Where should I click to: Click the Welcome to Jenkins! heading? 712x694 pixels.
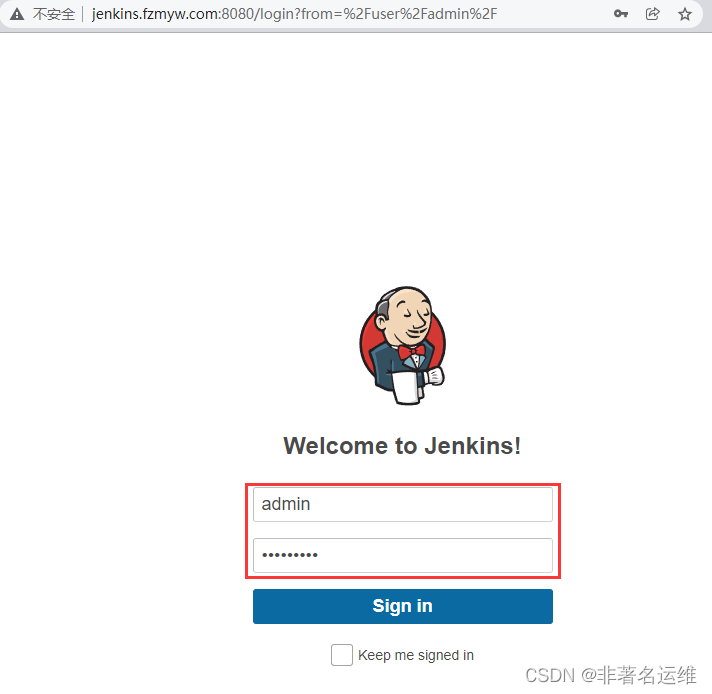(402, 446)
